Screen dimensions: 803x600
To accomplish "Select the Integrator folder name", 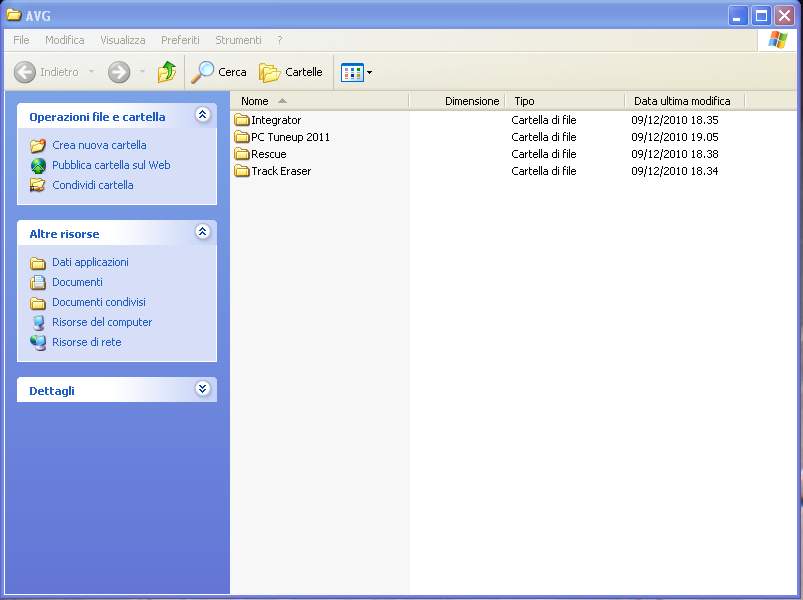I will coord(276,120).
